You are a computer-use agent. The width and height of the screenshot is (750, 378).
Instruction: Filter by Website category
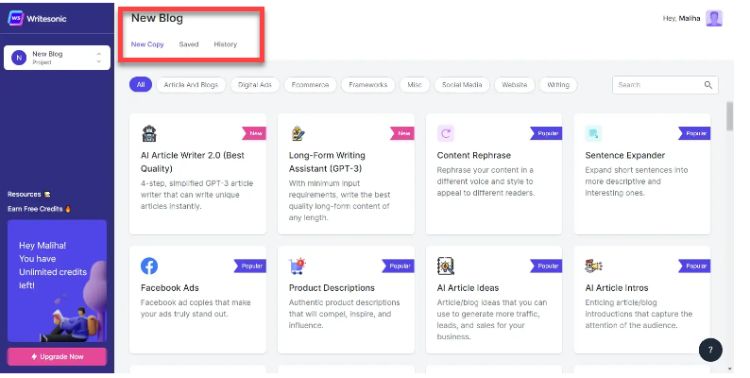(514, 85)
